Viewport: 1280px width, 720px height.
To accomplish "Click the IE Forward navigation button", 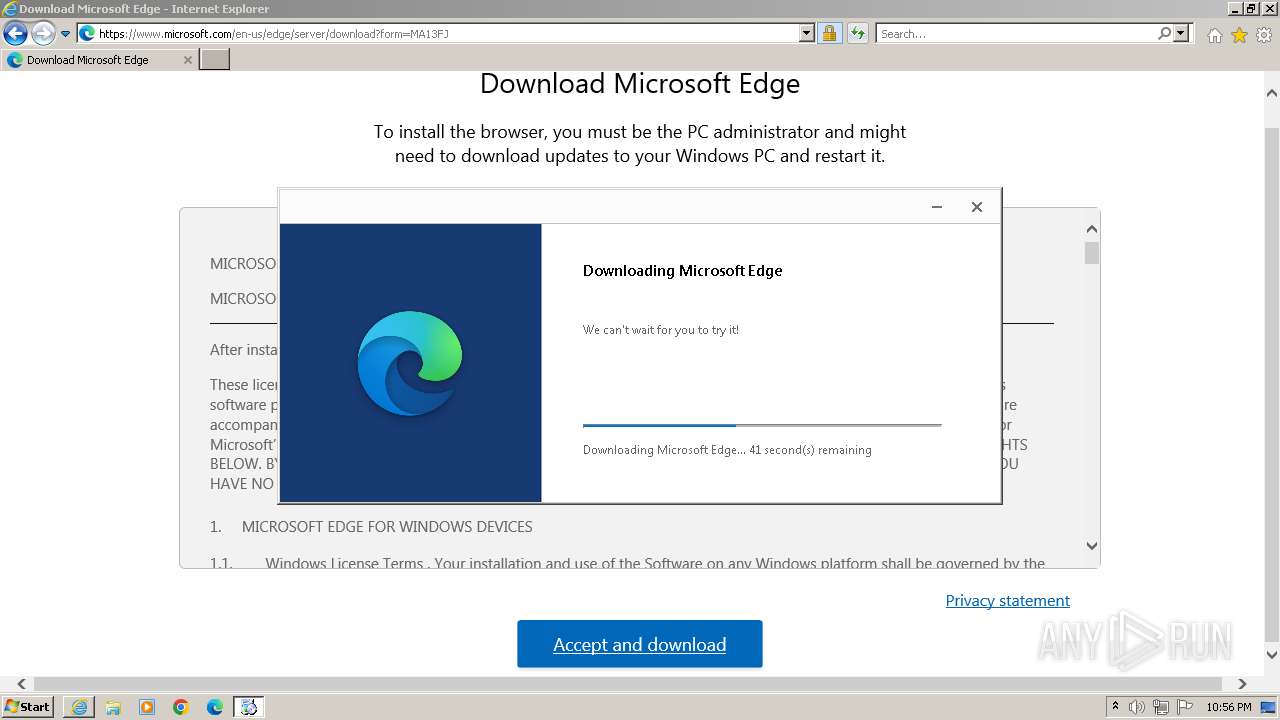I will point(43,34).
